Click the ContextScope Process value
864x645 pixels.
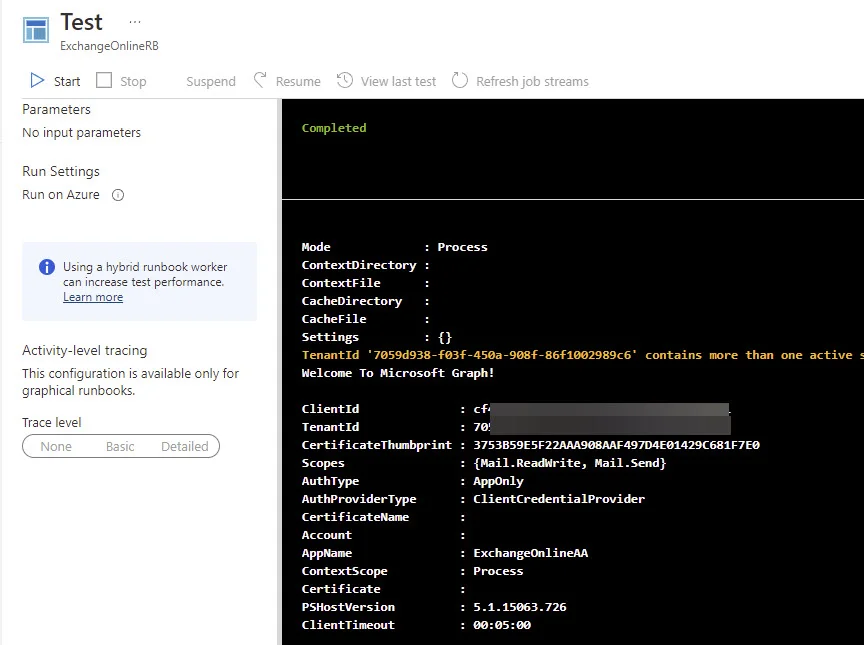pos(498,571)
